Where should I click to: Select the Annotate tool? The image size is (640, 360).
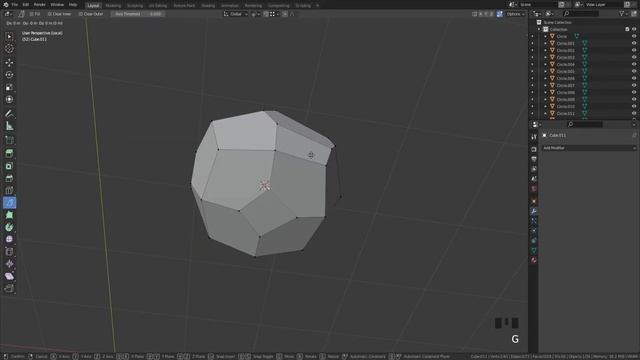[9, 114]
